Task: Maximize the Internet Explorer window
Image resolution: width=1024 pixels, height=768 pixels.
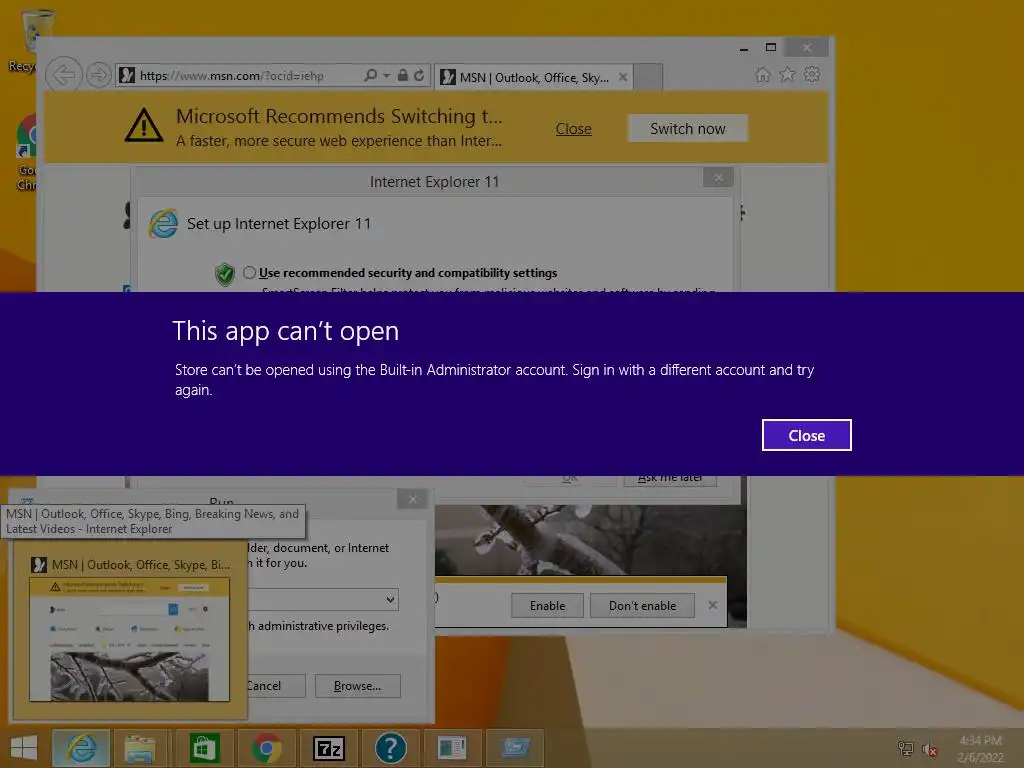Action: pos(771,48)
